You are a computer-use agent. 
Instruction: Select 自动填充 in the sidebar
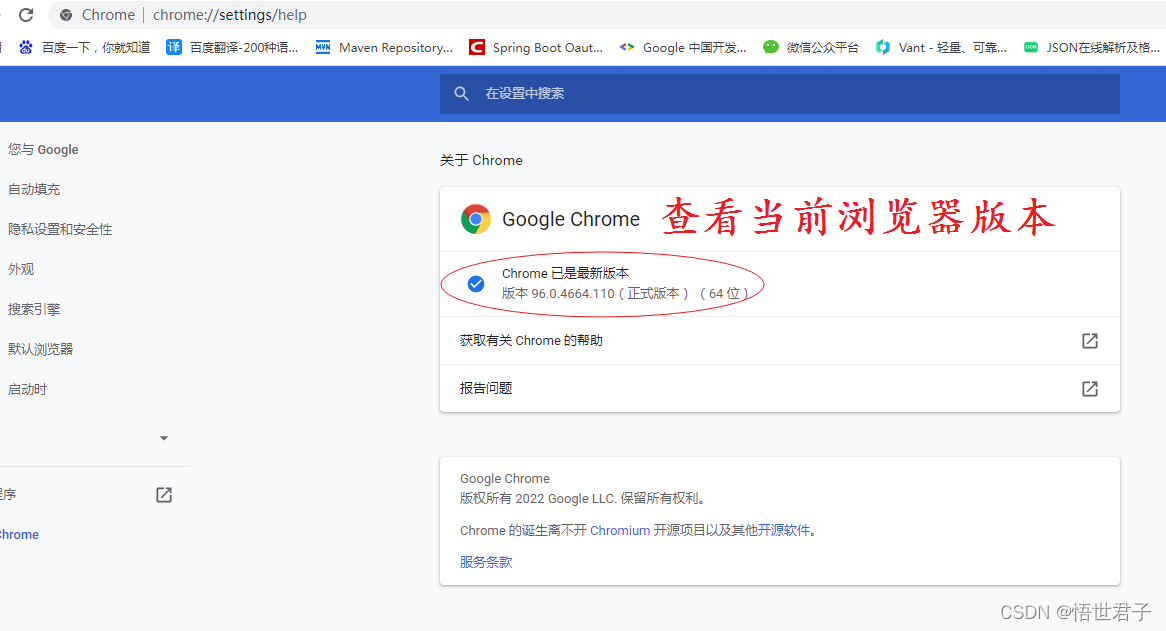point(34,190)
